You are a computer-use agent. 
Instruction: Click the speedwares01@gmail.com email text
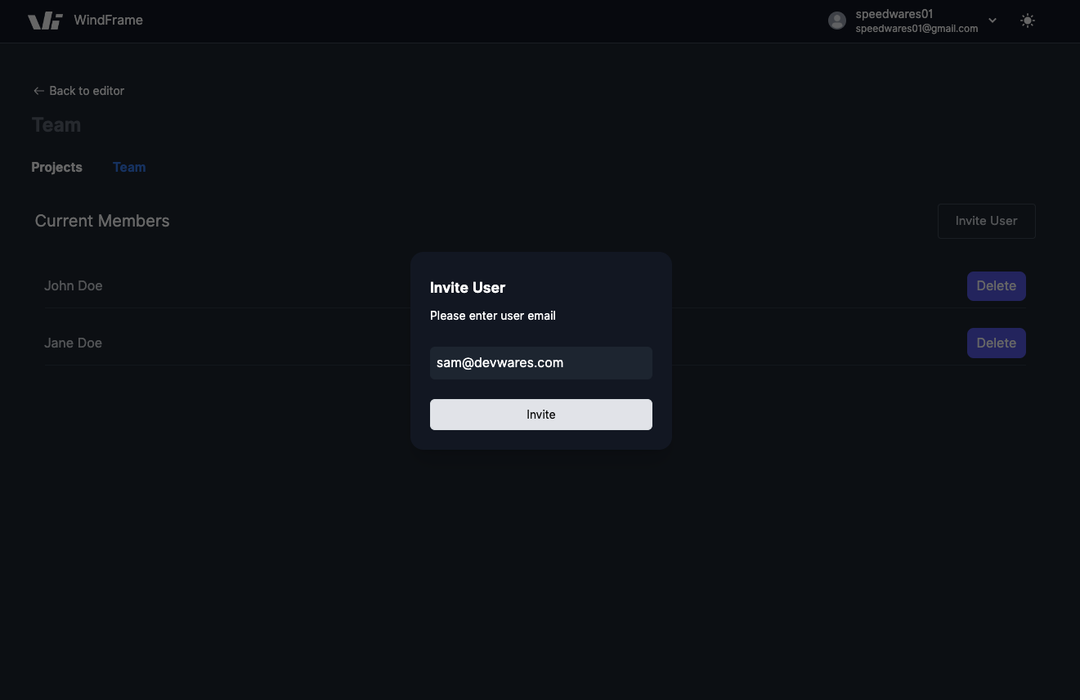tap(916, 29)
